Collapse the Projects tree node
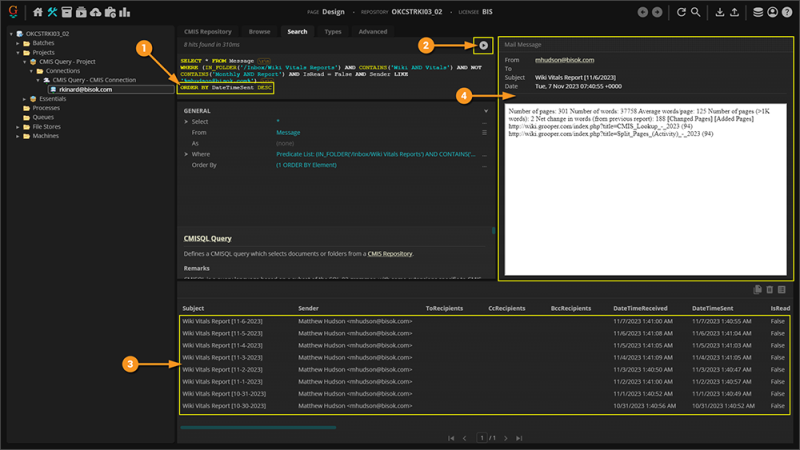Image resolution: width=800 pixels, height=450 pixels. (x=20, y=53)
